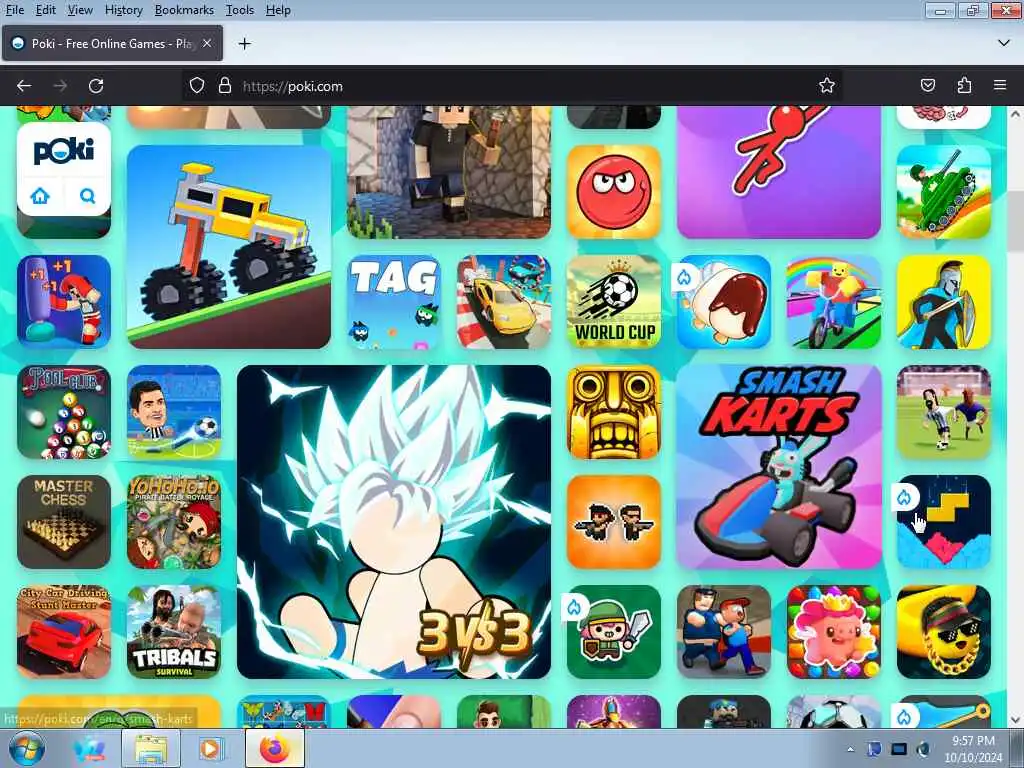This screenshot has height=768, width=1024.
Task: Open the Pool Club billiards game
Action: point(64,411)
